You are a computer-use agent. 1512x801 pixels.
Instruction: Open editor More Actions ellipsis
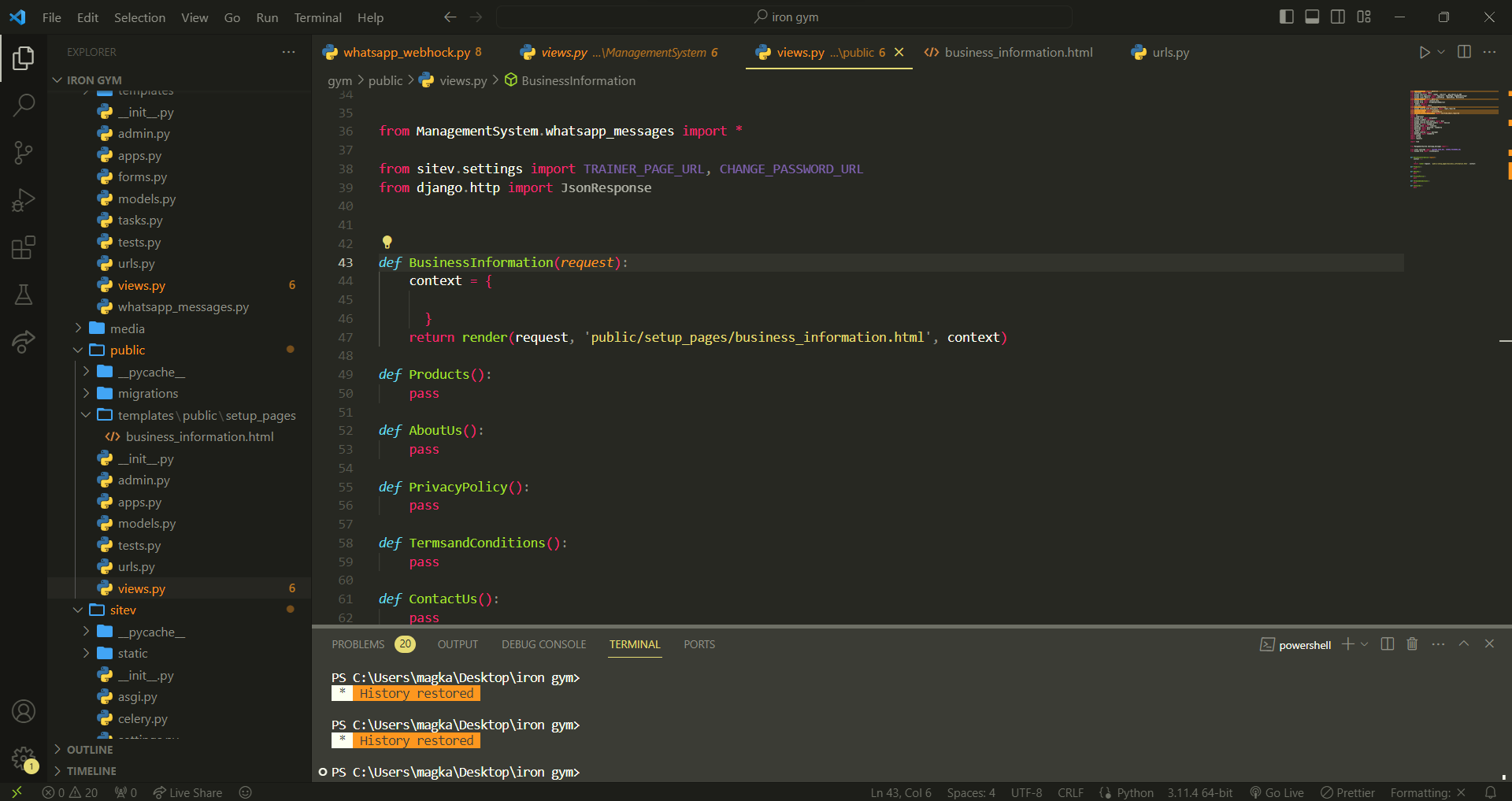[x=1489, y=52]
